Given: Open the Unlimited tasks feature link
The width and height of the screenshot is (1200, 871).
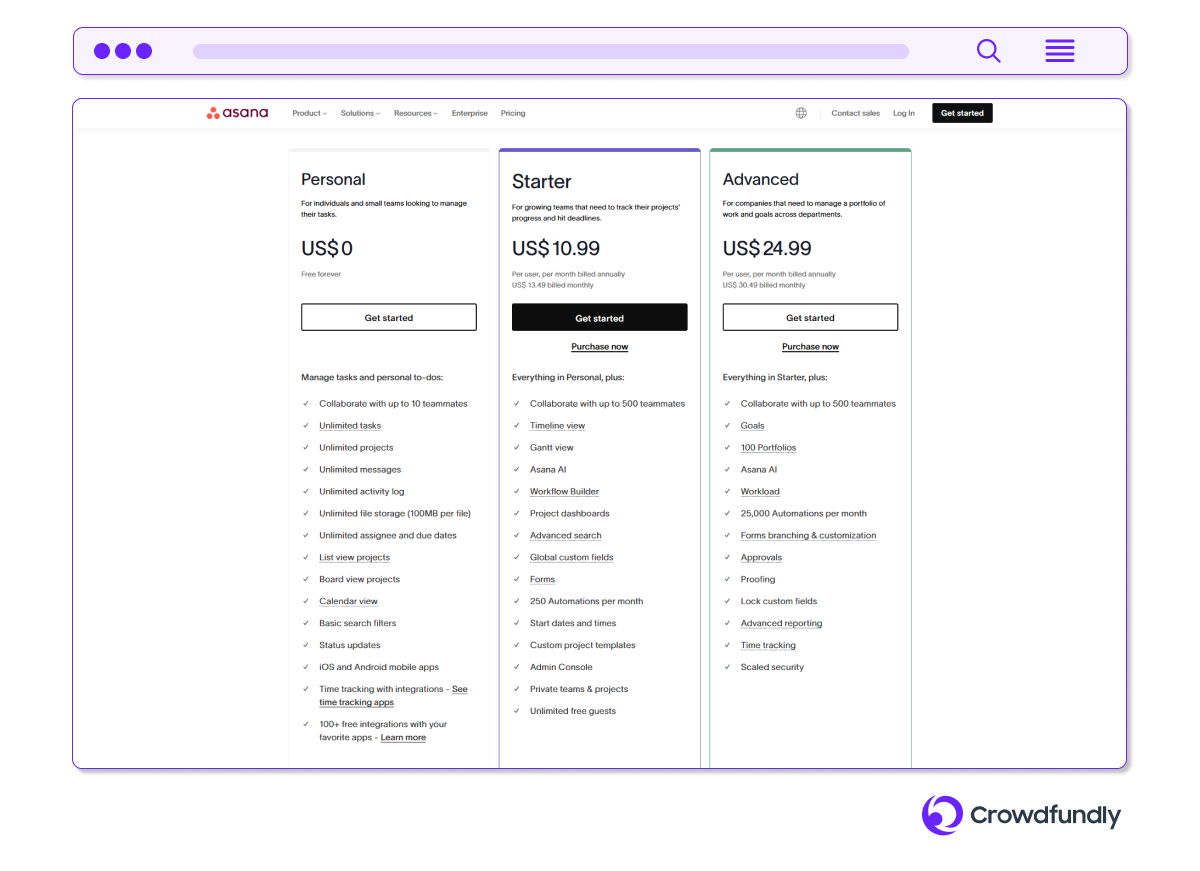Looking at the screenshot, I should [x=350, y=426].
